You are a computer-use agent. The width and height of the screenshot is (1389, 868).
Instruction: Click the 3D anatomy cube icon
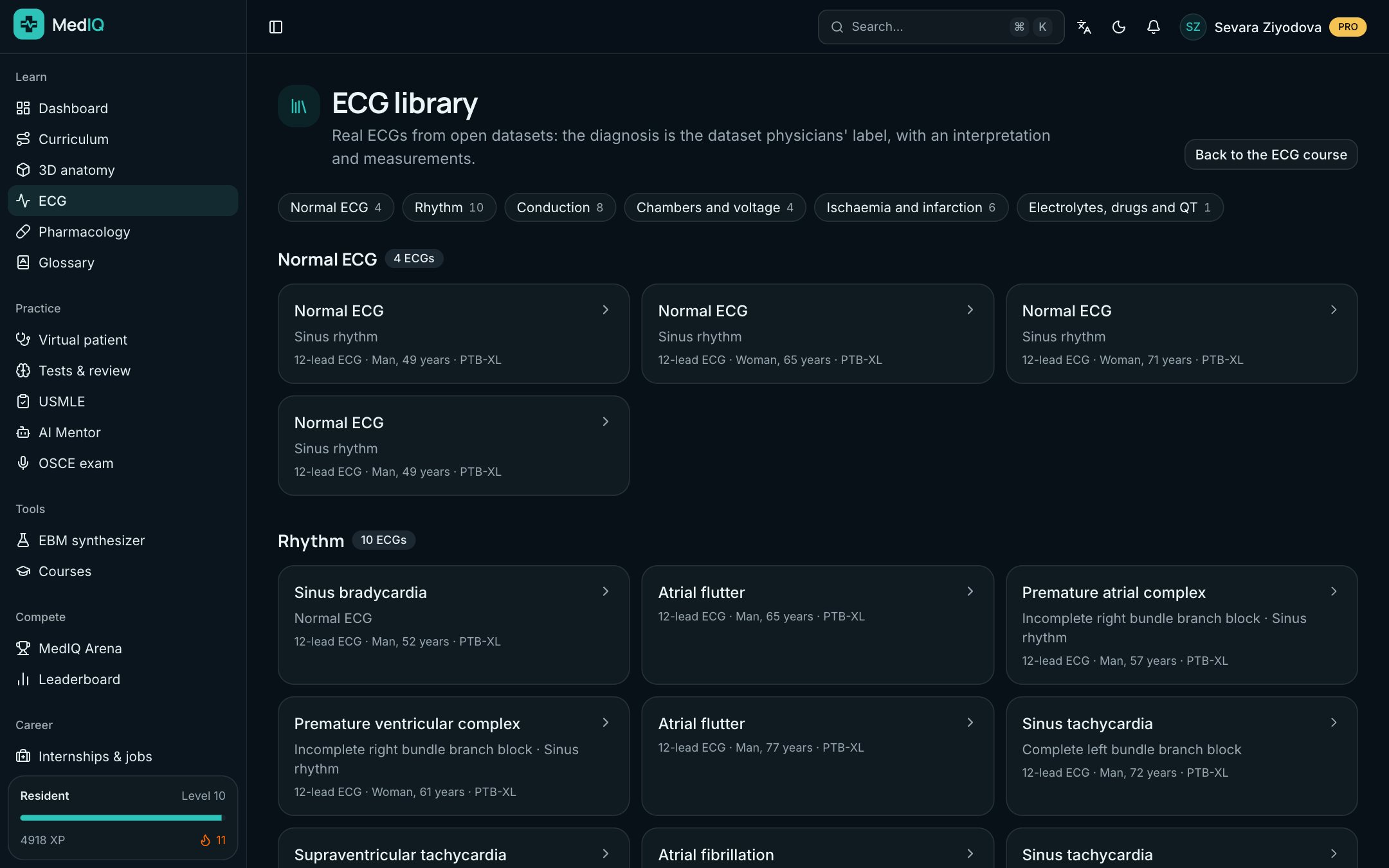pos(23,170)
